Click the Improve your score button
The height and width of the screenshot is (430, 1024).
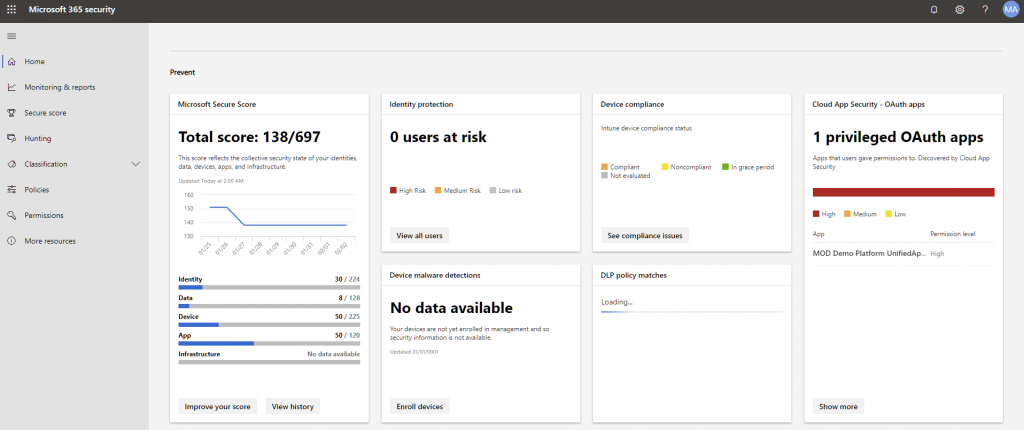pos(217,406)
